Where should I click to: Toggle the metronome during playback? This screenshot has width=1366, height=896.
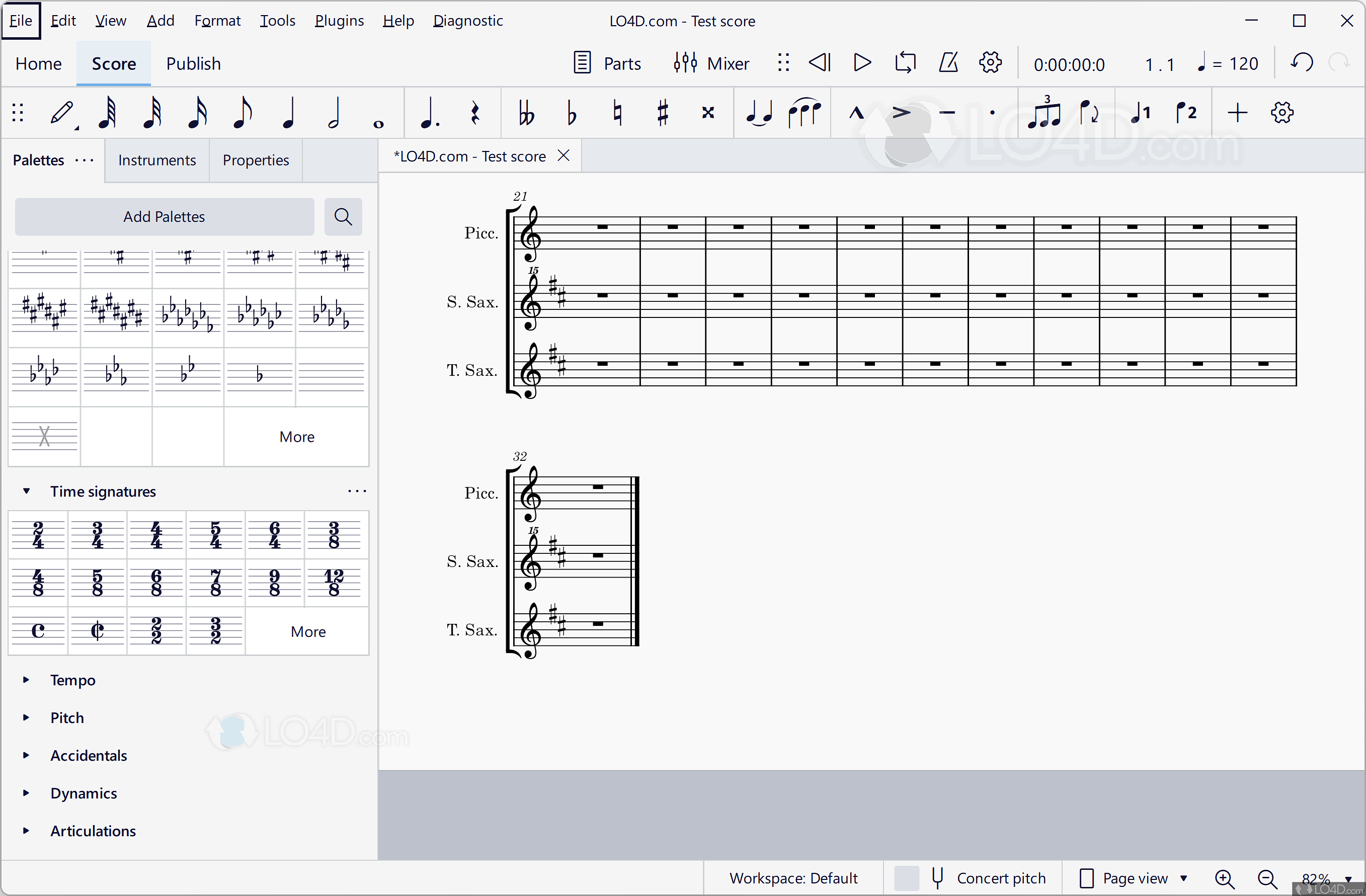(x=947, y=63)
